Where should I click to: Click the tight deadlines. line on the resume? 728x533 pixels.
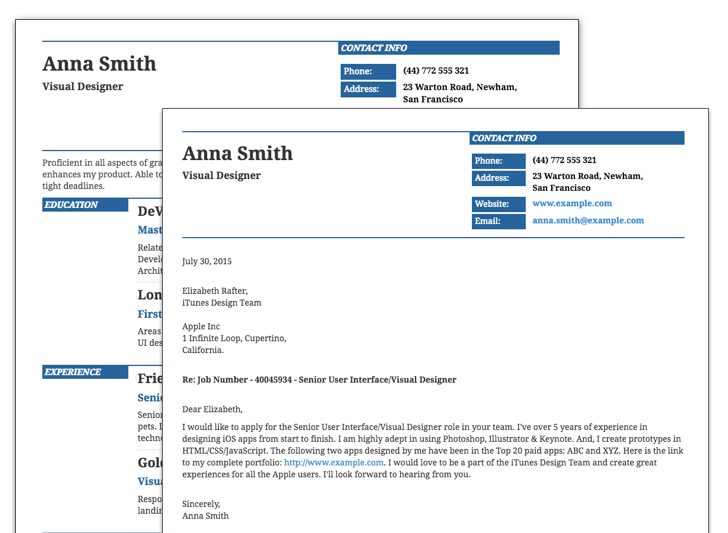pyautogui.click(x=73, y=186)
